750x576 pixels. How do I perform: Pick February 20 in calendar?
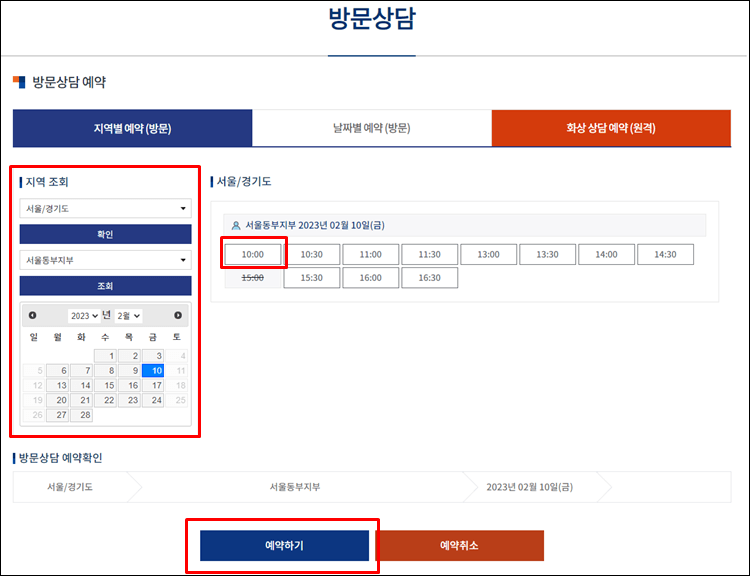pyautogui.click(x=57, y=400)
